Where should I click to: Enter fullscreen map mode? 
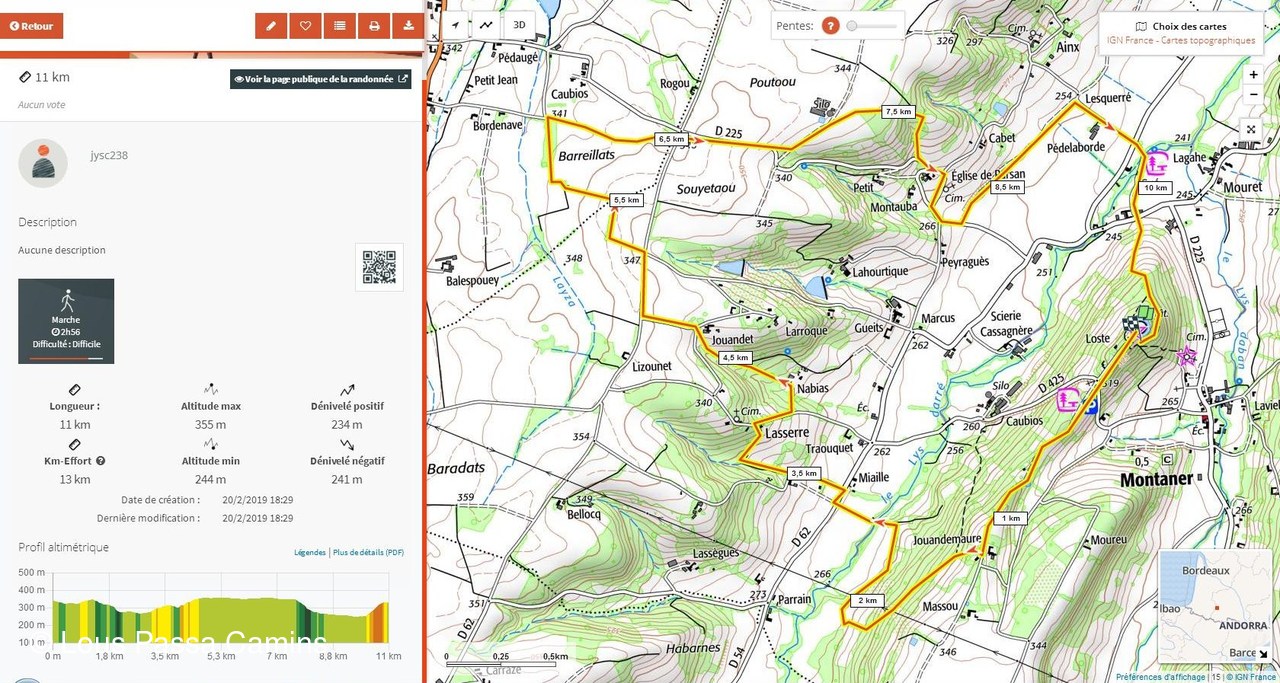click(1252, 129)
